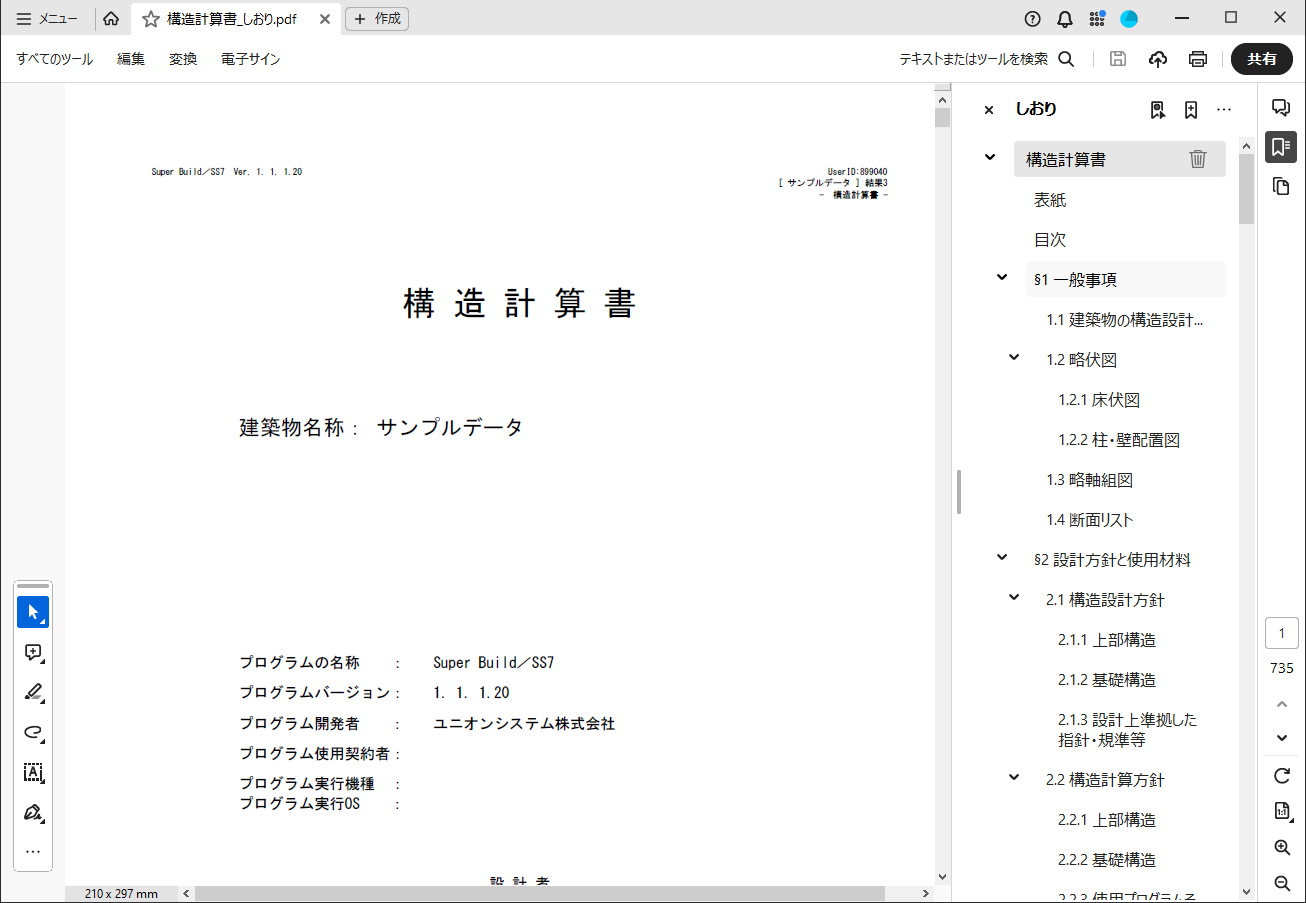Open the notifications bell icon

pos(1065,19)
